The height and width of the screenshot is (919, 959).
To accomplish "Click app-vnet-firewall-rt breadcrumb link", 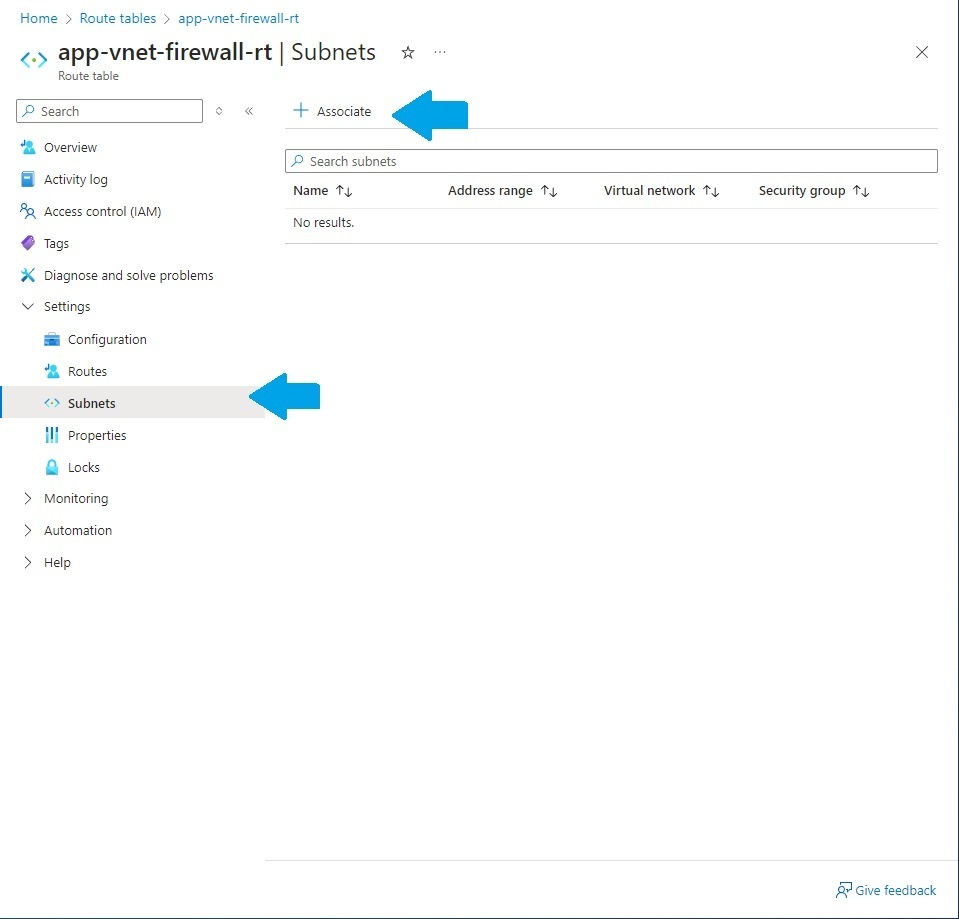I will point(239,18).
